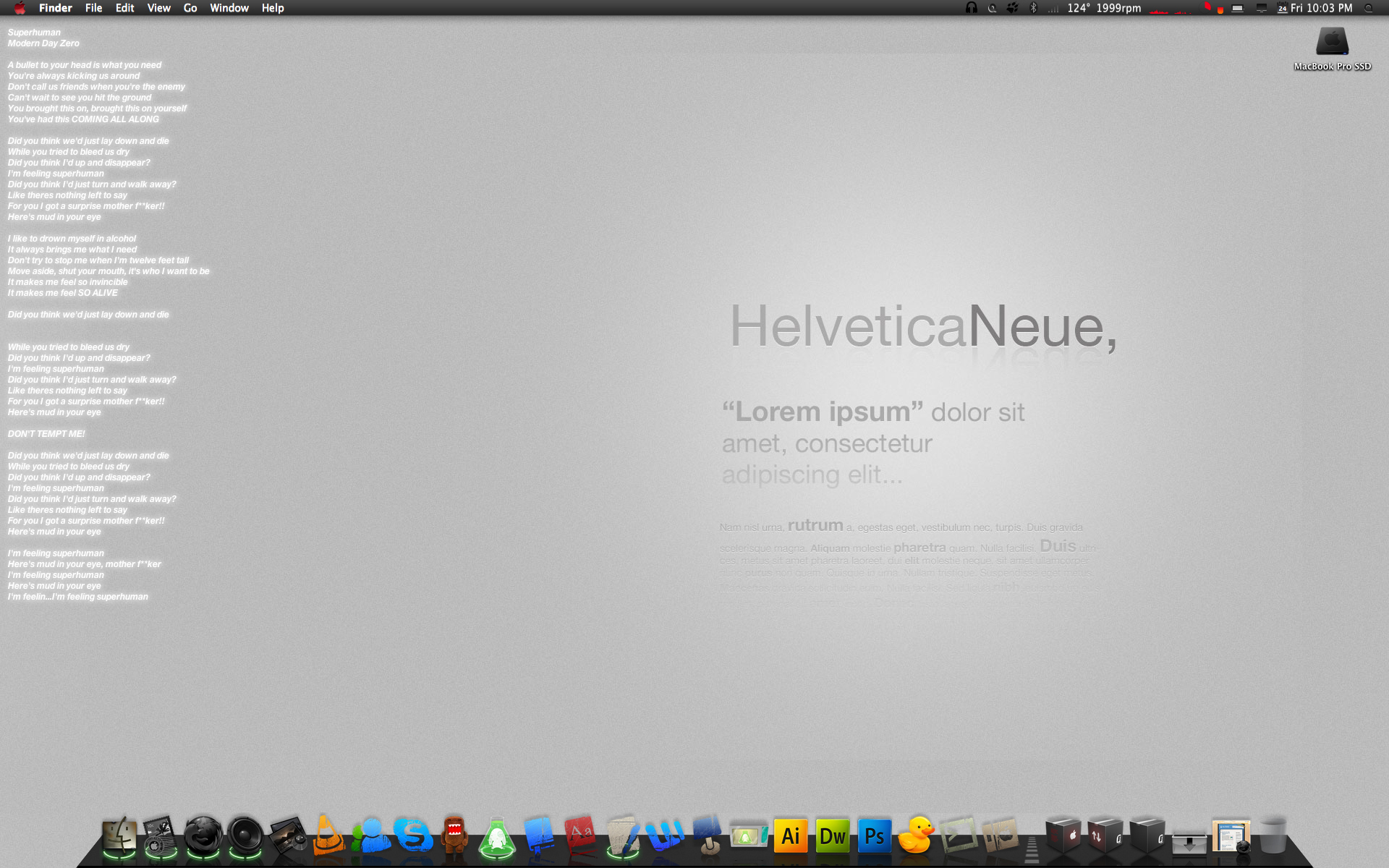Click the Bluetooth status icon
The image size is (1389, 868).
pyautogui.click(x=1033, y=8)
